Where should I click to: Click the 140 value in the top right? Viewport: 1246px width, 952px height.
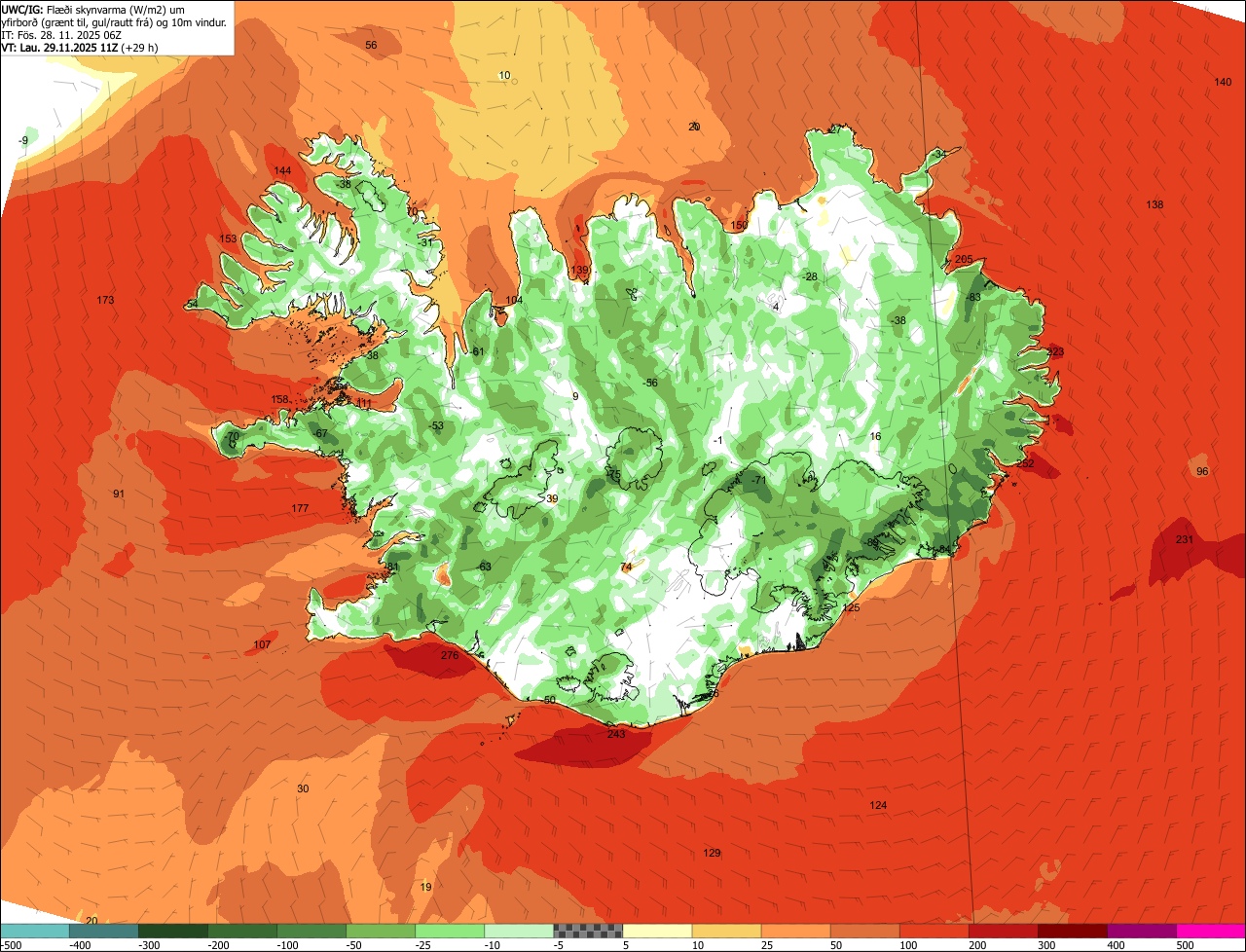(1224, 82)
